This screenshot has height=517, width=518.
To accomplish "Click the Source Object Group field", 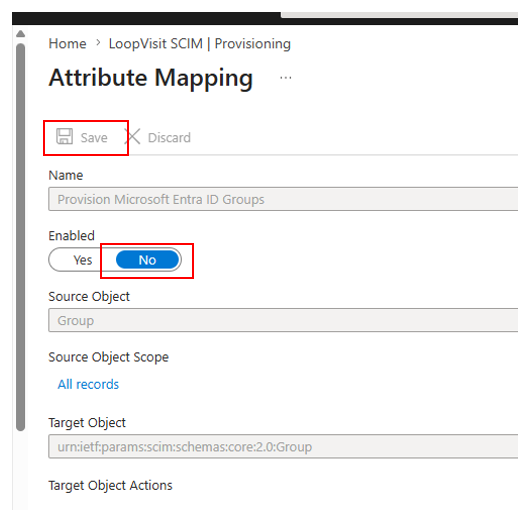I will 283,320.
